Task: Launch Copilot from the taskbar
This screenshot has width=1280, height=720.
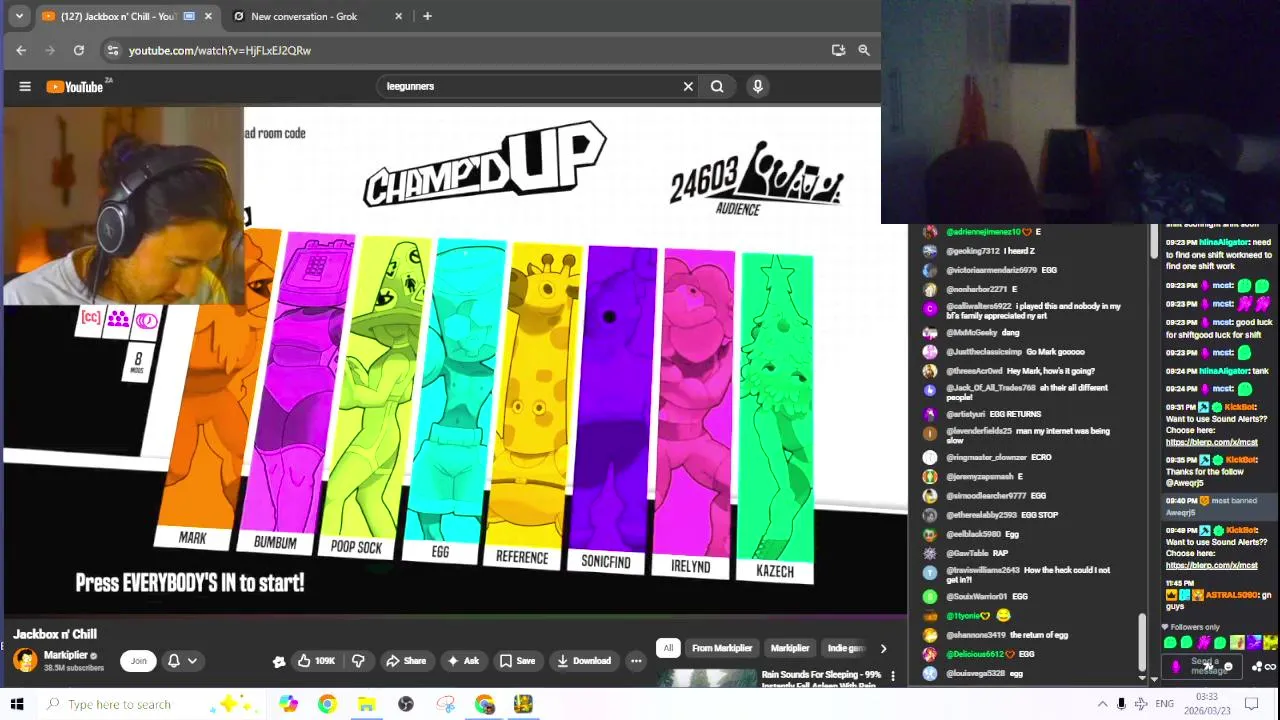Action: (x=288, y=704)
